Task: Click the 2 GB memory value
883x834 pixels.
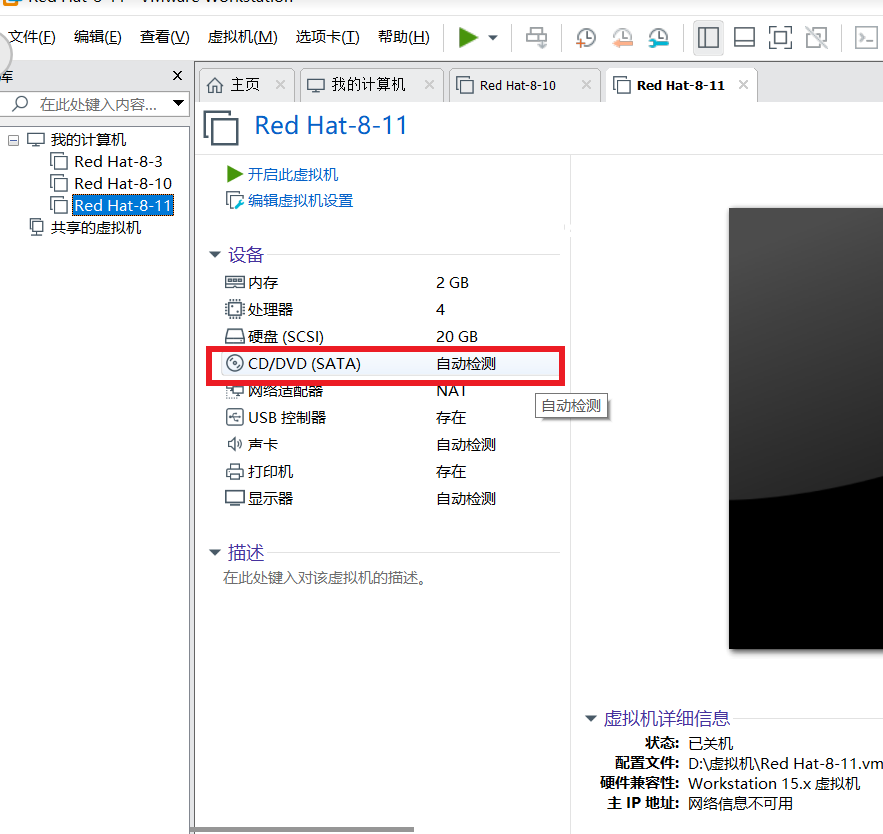Action: [x=452, y=283]
